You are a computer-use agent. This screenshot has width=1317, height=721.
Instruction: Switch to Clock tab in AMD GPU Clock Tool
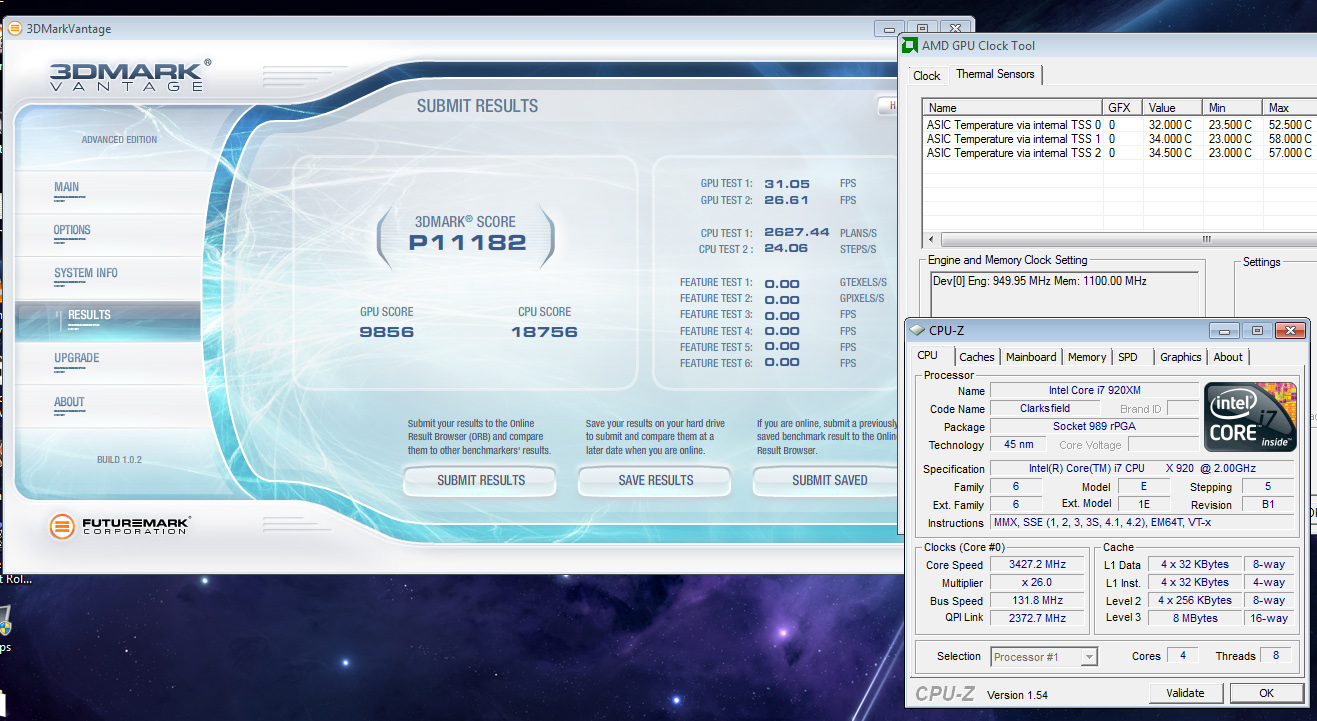point(927,76)
